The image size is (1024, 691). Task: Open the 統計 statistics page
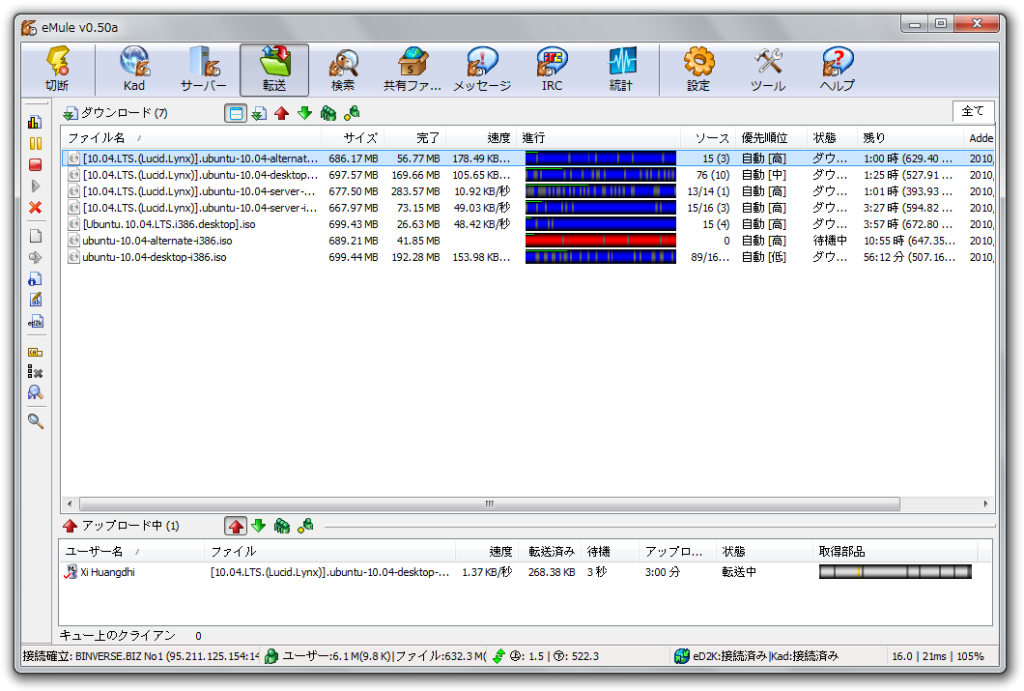621,69
